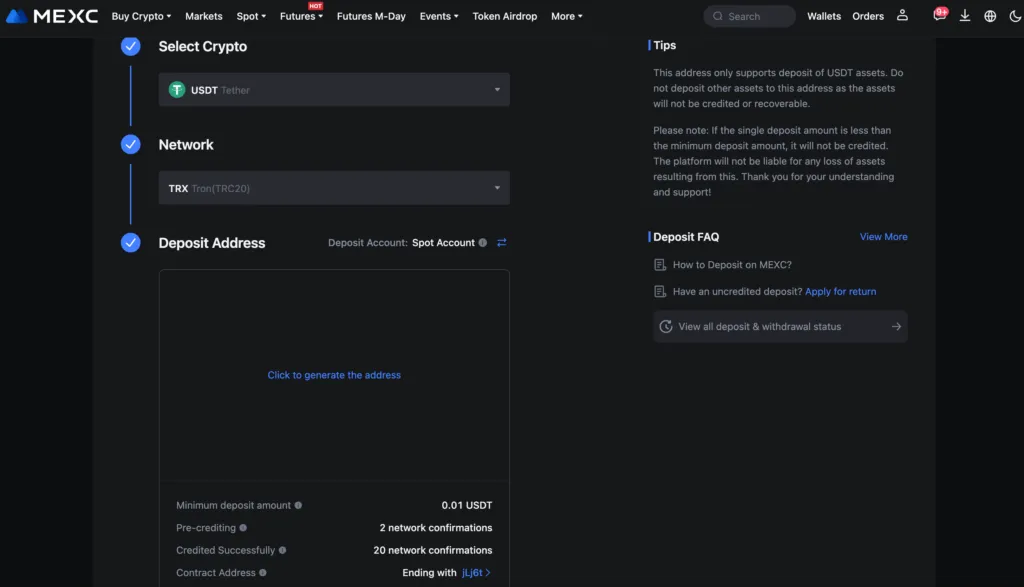Click the swap icon beside Spot Account
The image size is (1024, 587).
pos(500,242)
